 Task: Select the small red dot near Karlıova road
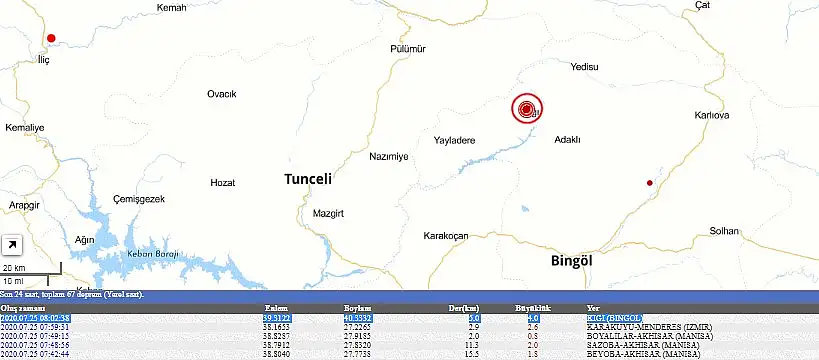[650, 183]
